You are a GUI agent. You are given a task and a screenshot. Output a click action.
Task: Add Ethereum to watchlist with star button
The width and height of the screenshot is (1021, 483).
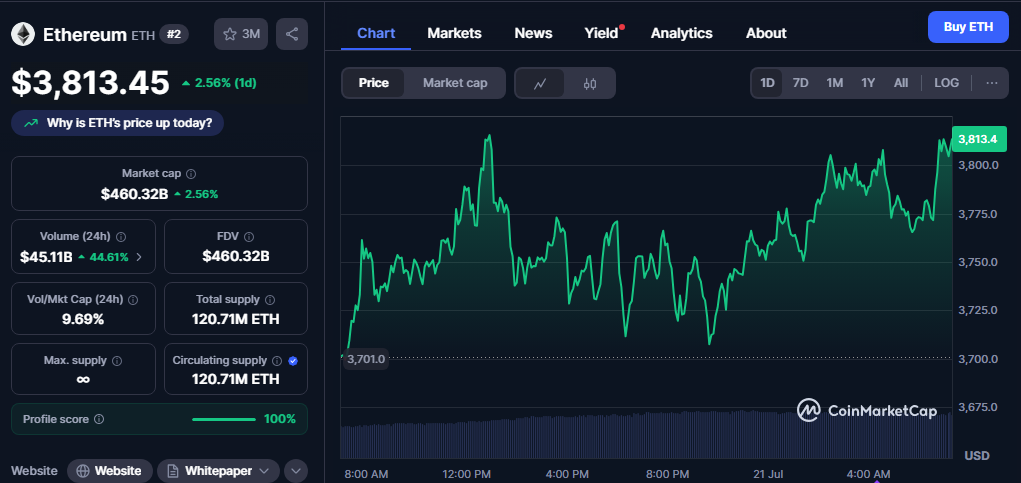click(241, 34)
